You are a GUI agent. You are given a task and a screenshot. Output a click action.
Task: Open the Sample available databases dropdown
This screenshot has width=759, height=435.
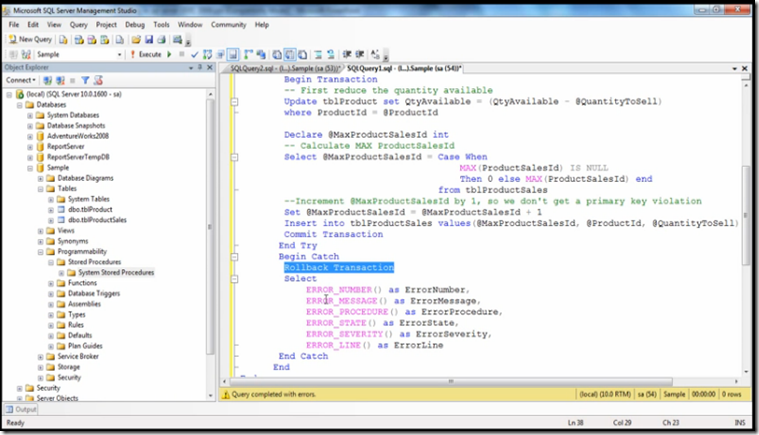119,55
